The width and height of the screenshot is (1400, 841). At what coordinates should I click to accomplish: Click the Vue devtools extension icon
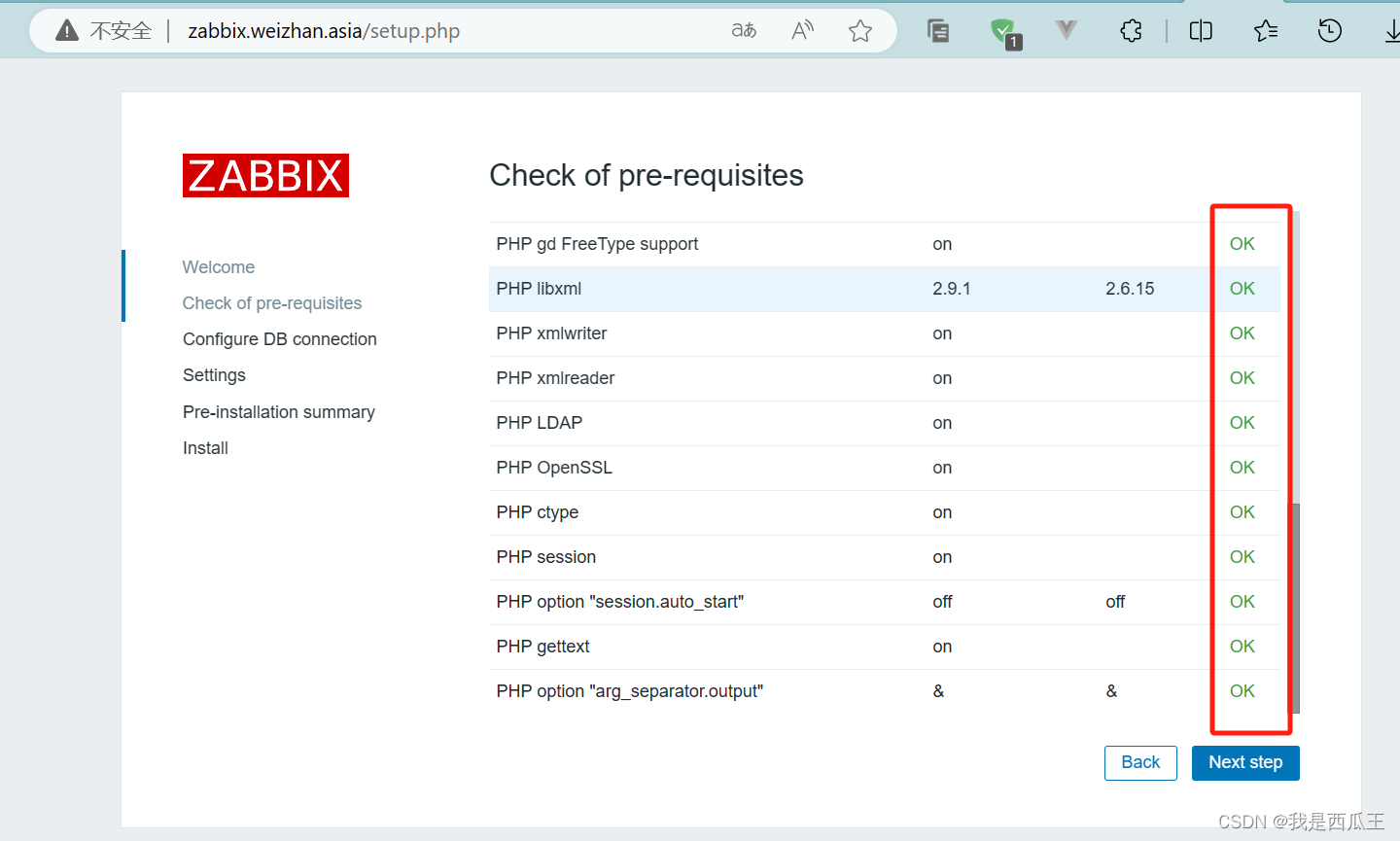pos(1066,30)
